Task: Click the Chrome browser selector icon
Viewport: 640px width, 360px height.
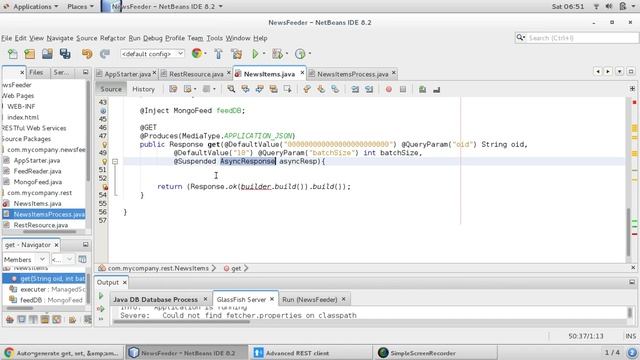Action: (x=197, y=53)
